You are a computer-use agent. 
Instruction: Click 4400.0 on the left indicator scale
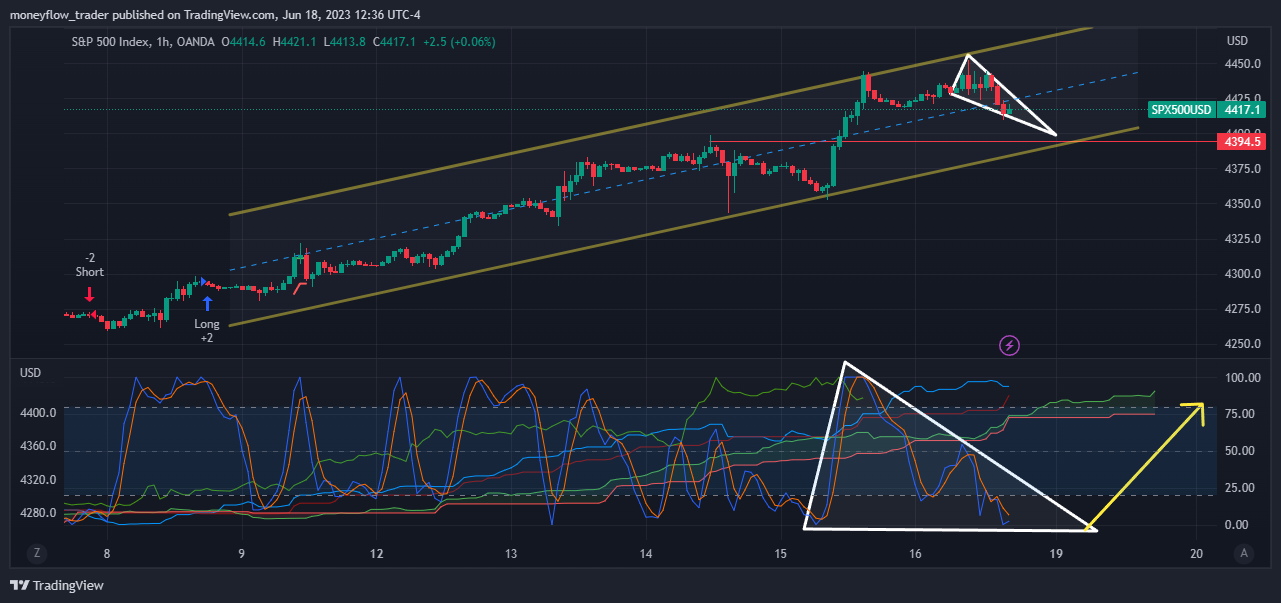point(38,413)
